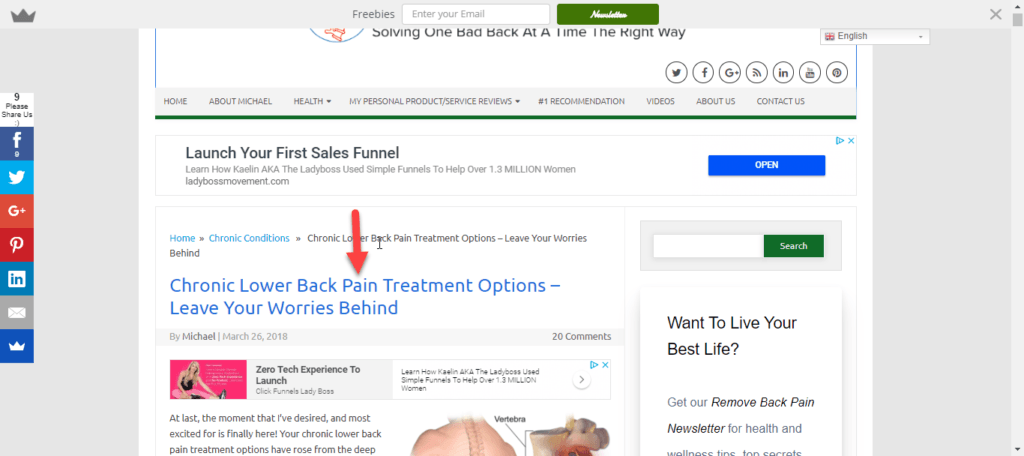Click the email share icon in sidebar

tap(17, 313)
